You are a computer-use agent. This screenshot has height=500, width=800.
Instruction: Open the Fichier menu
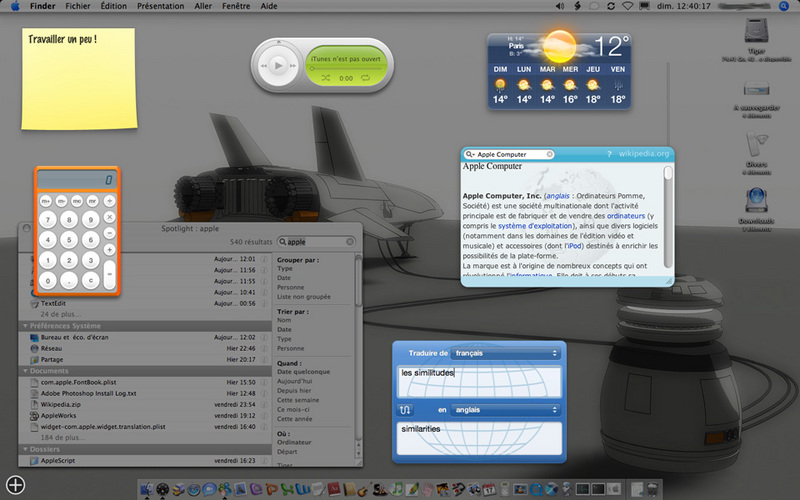pyautogui.click(x=78, y=6)
